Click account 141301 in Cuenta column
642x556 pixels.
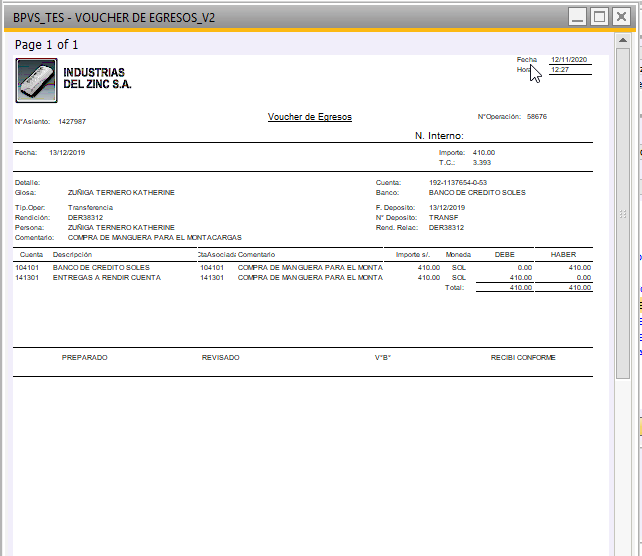tap(27, 278)
